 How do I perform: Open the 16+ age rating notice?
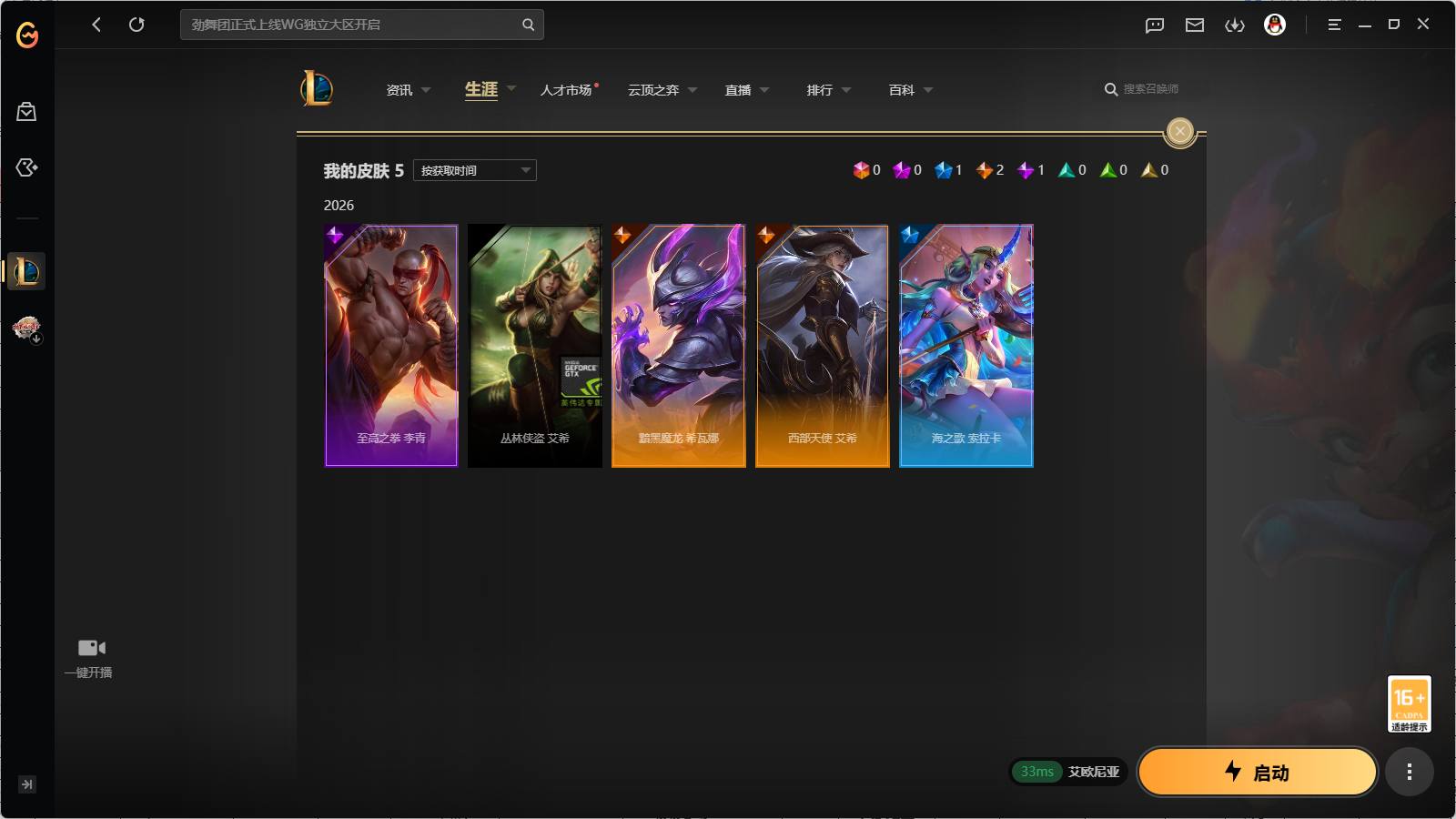(1410, 703)
